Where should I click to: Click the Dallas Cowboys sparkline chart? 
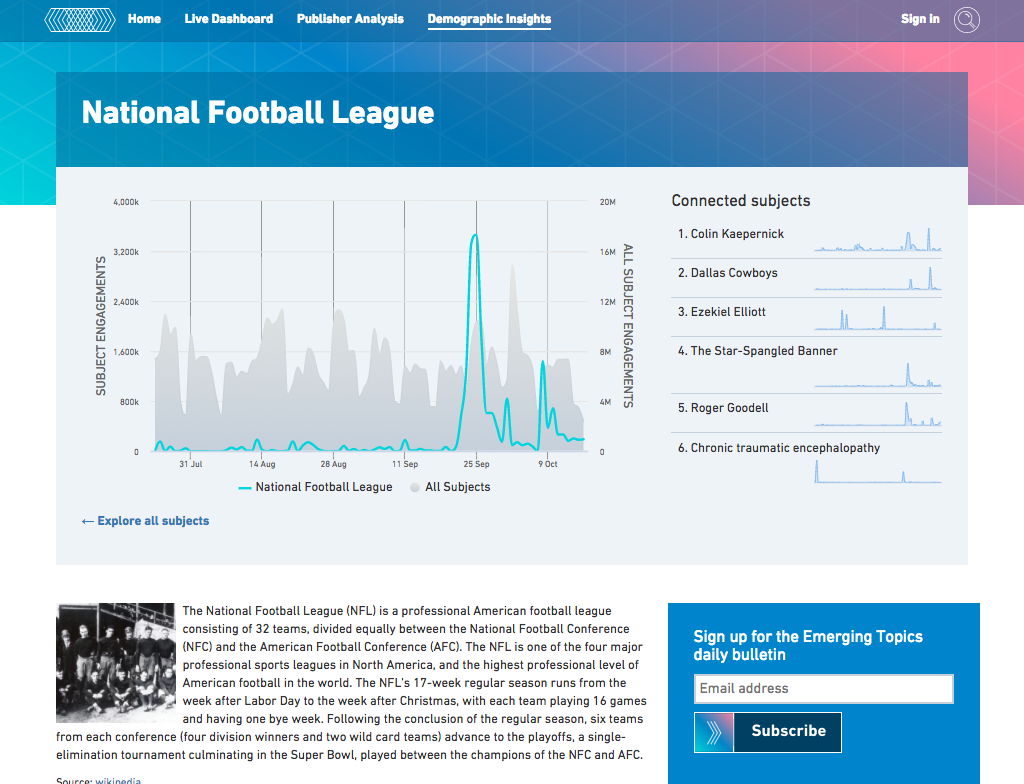coord(878,278)
